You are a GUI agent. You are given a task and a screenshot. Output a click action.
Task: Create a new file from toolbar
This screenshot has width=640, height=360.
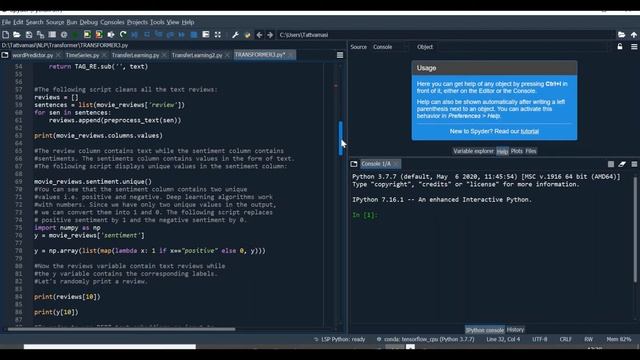[6, 35]
